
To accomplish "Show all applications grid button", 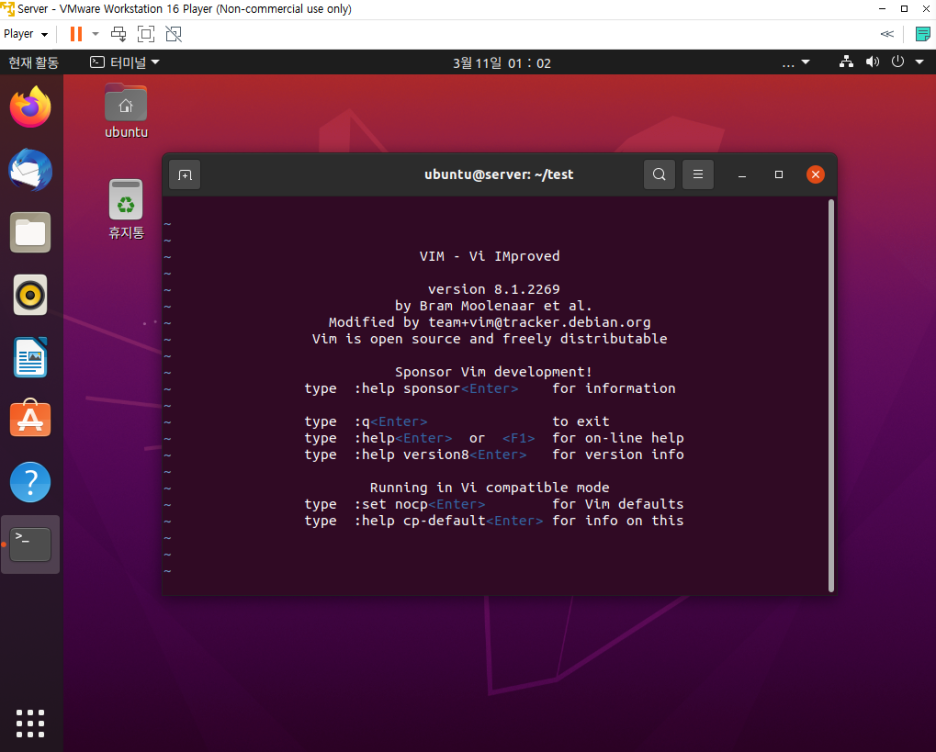I will tap(30, 724).
